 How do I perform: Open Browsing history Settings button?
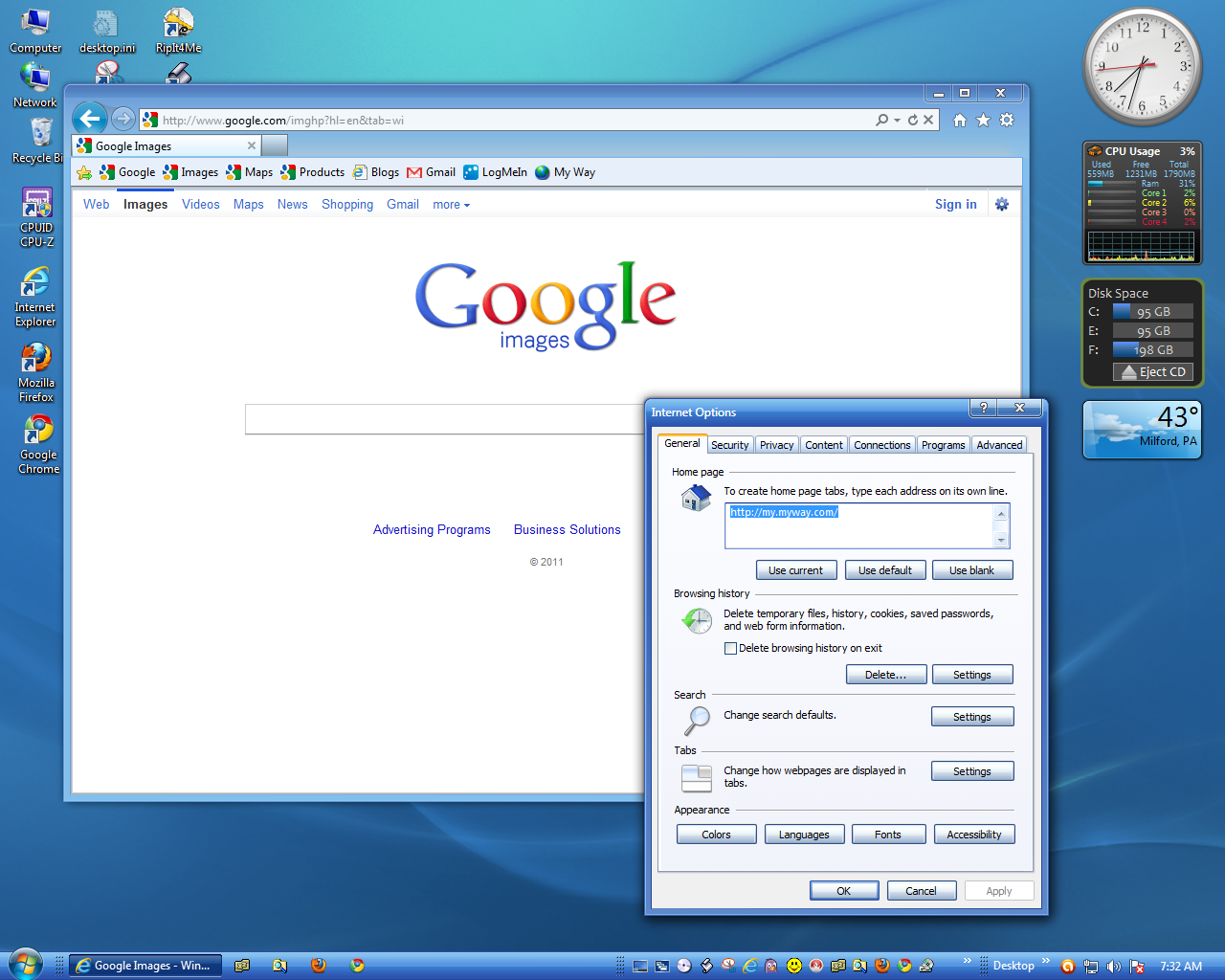point(972,675)
